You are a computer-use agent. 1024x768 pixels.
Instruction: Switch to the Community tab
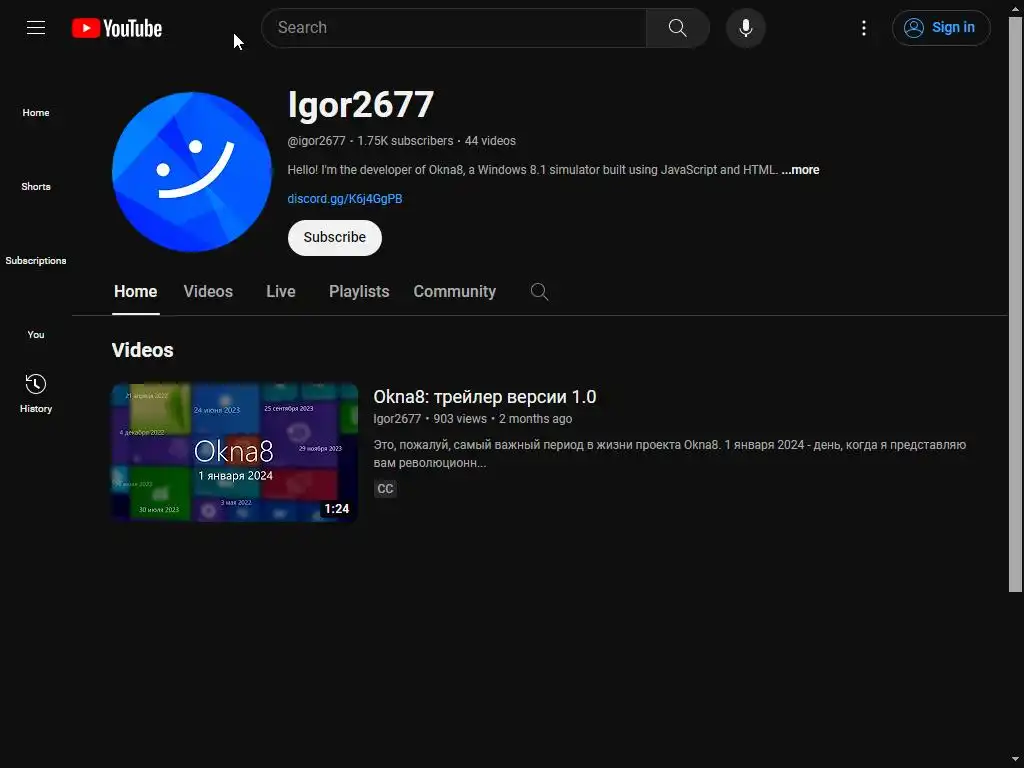pyautogui.click(x=455, y=291)
